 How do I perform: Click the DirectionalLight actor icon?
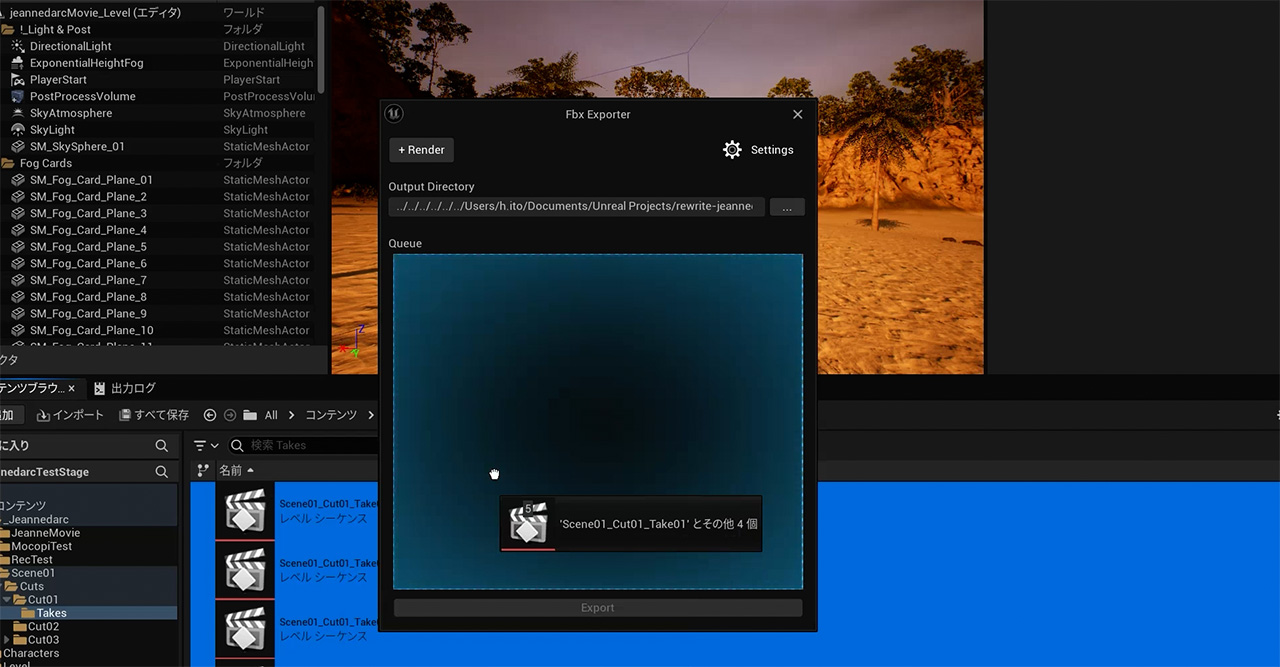(18, 46)
